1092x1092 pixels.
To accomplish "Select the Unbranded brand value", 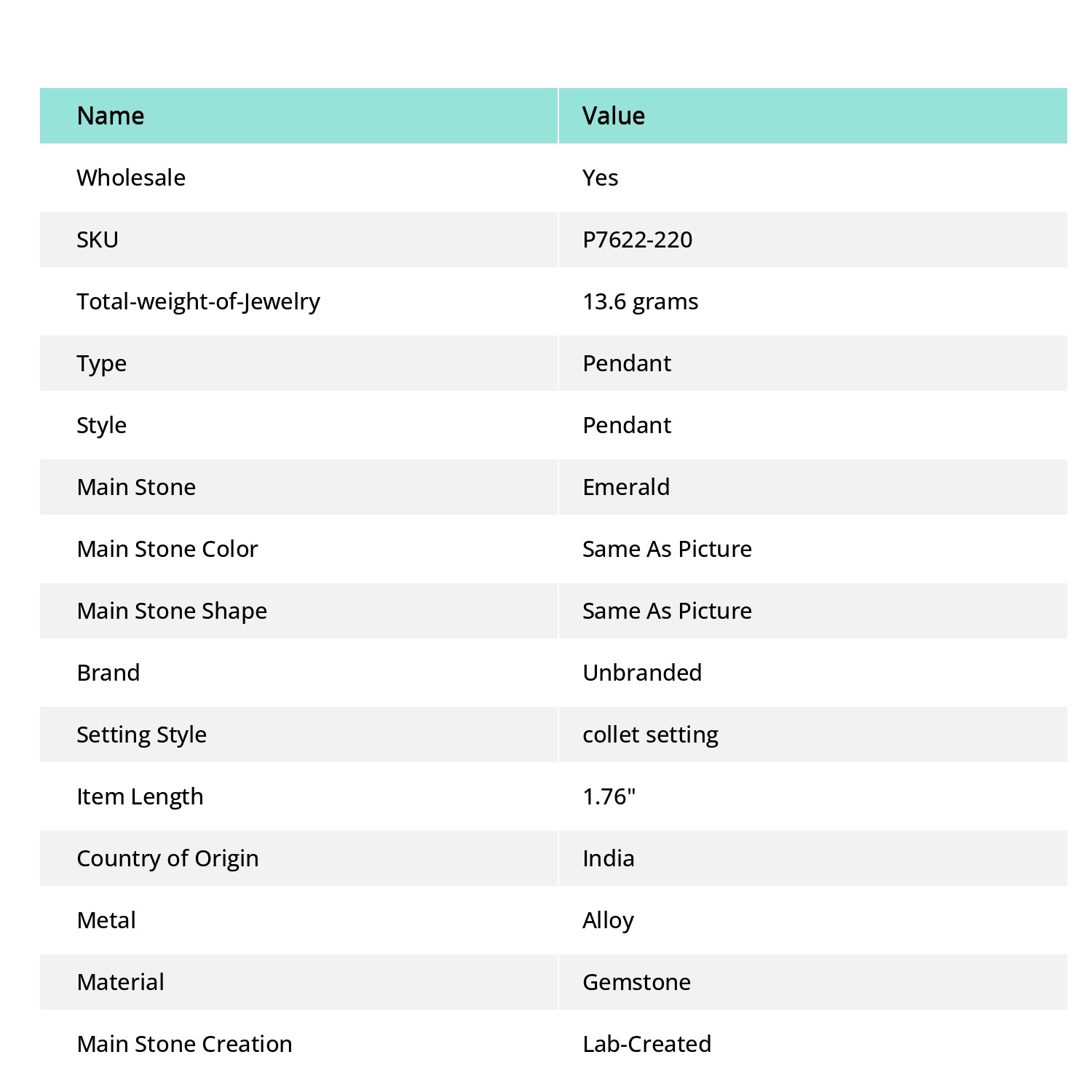I will tap(642, 673).
